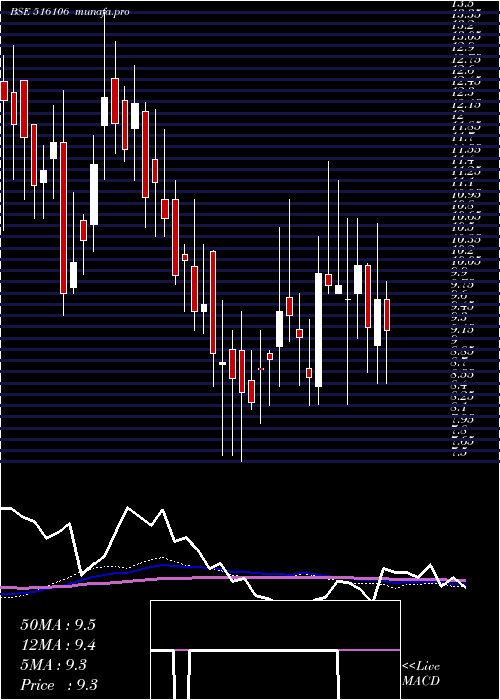Click the <<Live MACD label
The image size is (500, 700).
(x=421, y=674)
